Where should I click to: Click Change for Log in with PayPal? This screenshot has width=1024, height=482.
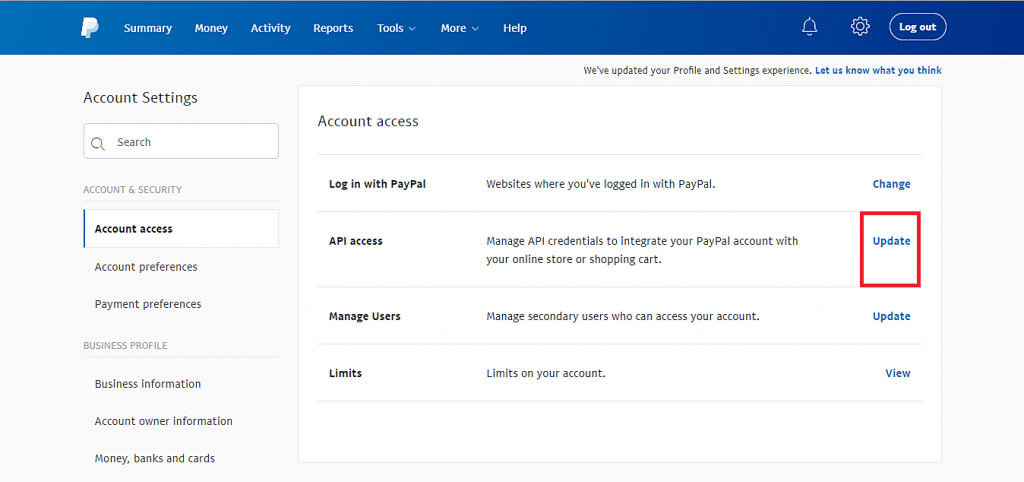[891, 184]
